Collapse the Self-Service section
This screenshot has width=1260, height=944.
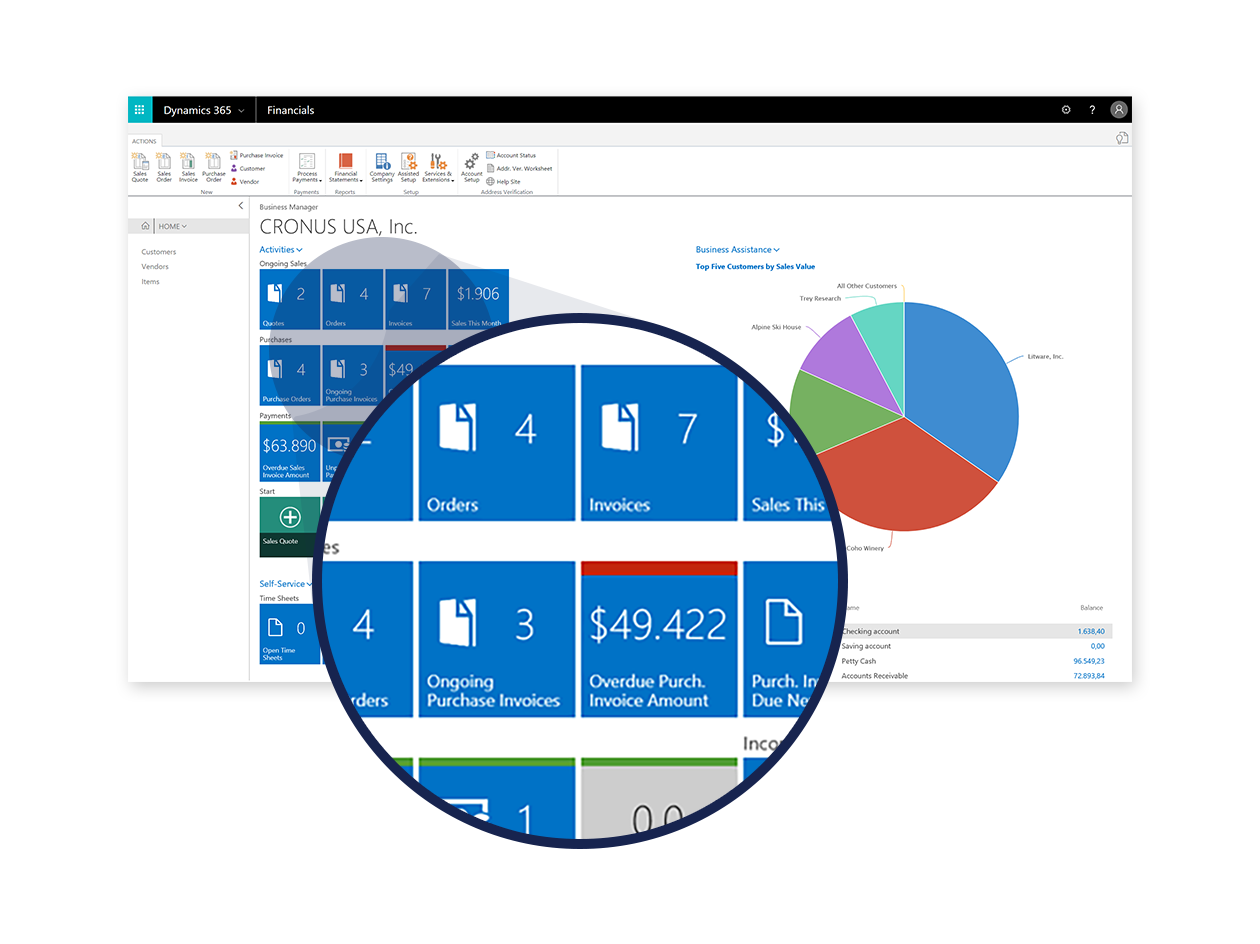tap(286, 583)
